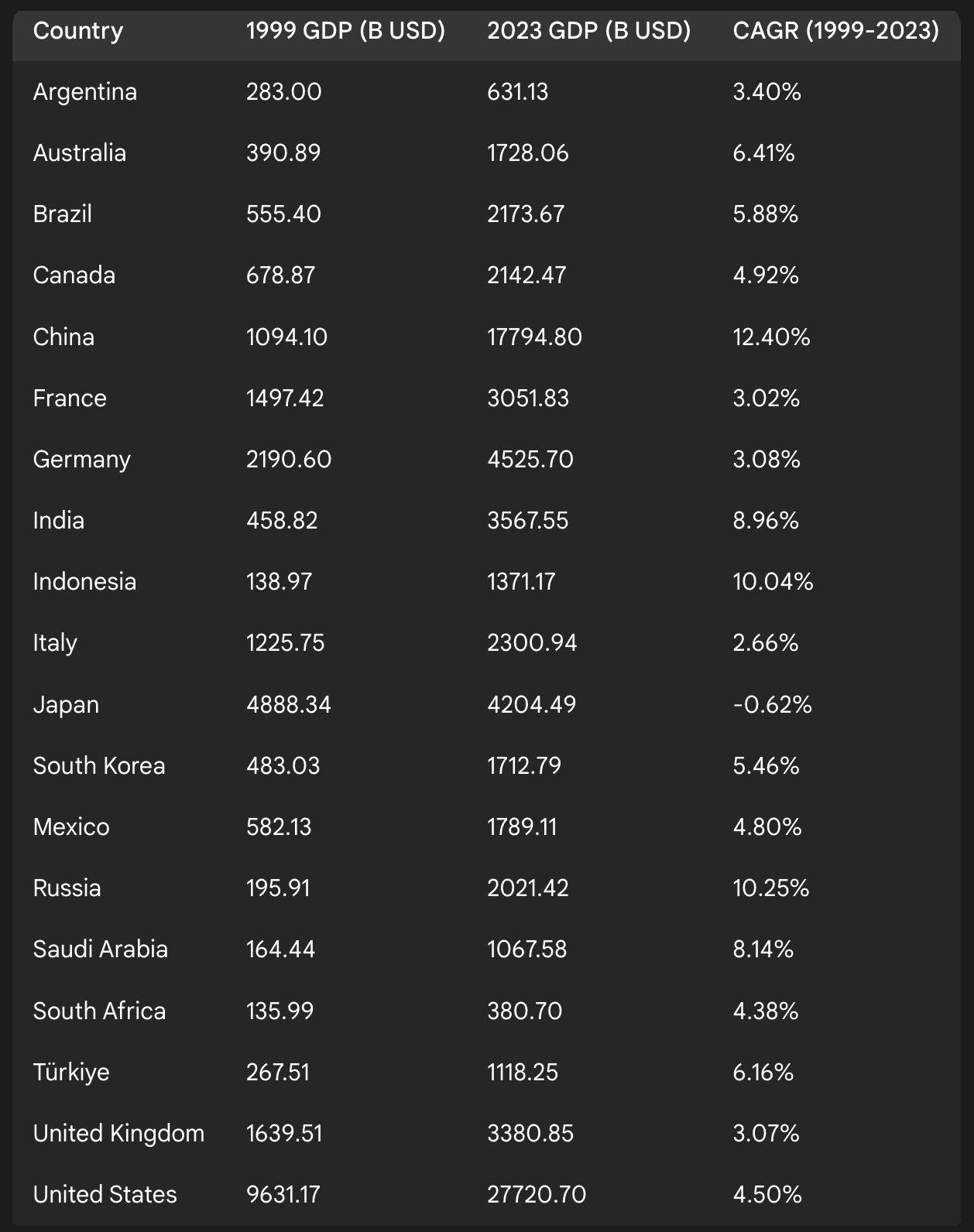Click Italy's CAGR value 2.66%
The width and height of the screenshot is (974, 1232).
click(x=765, y=643)
